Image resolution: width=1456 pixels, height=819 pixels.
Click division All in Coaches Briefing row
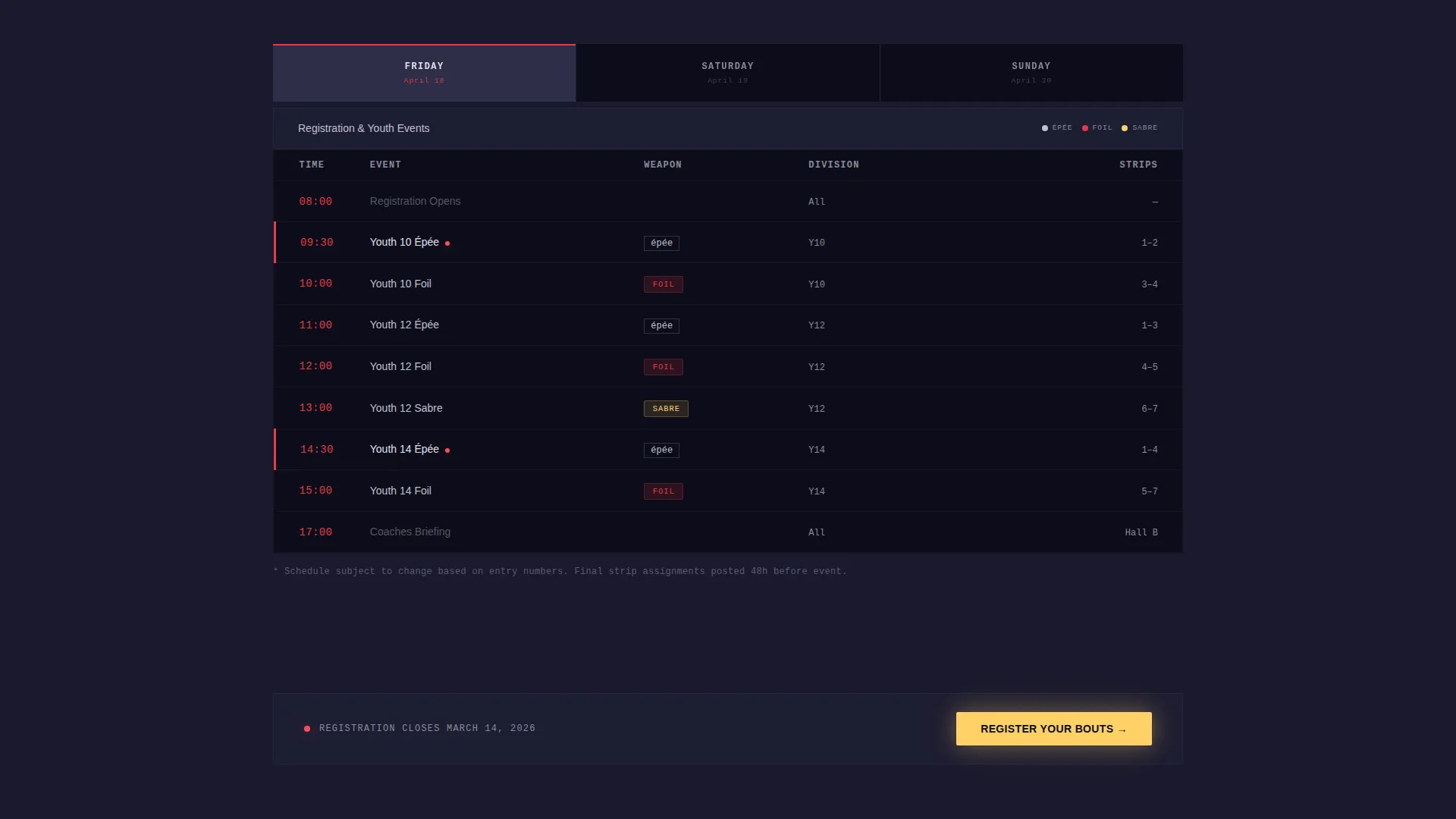click(x=817, y=532)
